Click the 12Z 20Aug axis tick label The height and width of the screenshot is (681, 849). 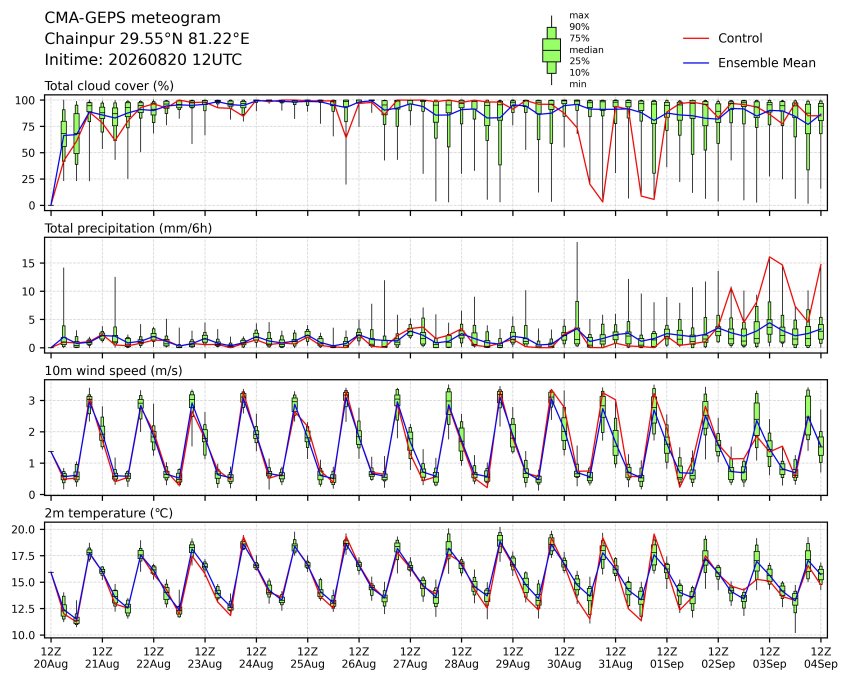51,658
